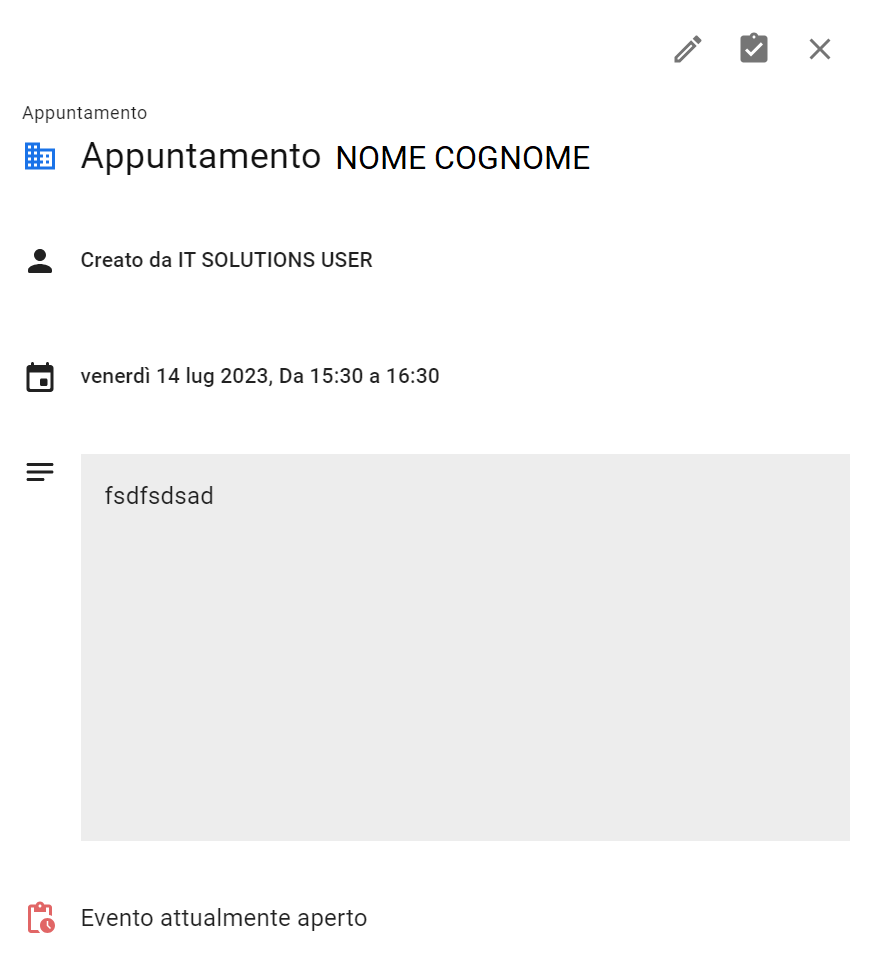The height and width of the screenshot is (979, 877).
Task: Open the calendar date icon
Action: pyautogui.click(x=39, y=376)
